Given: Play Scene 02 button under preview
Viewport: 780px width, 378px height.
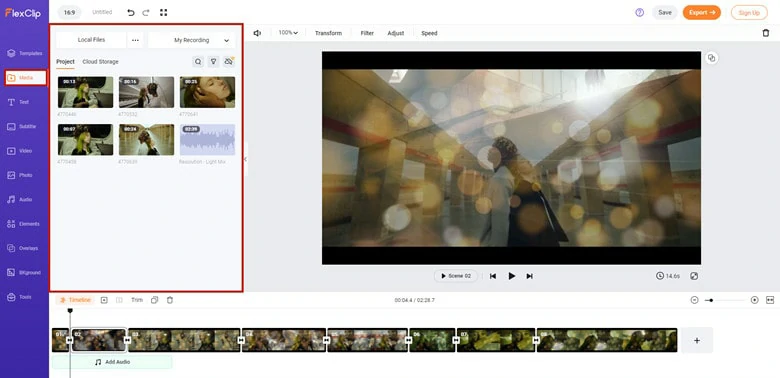Looking at the screenshot, I should (456, 276).
